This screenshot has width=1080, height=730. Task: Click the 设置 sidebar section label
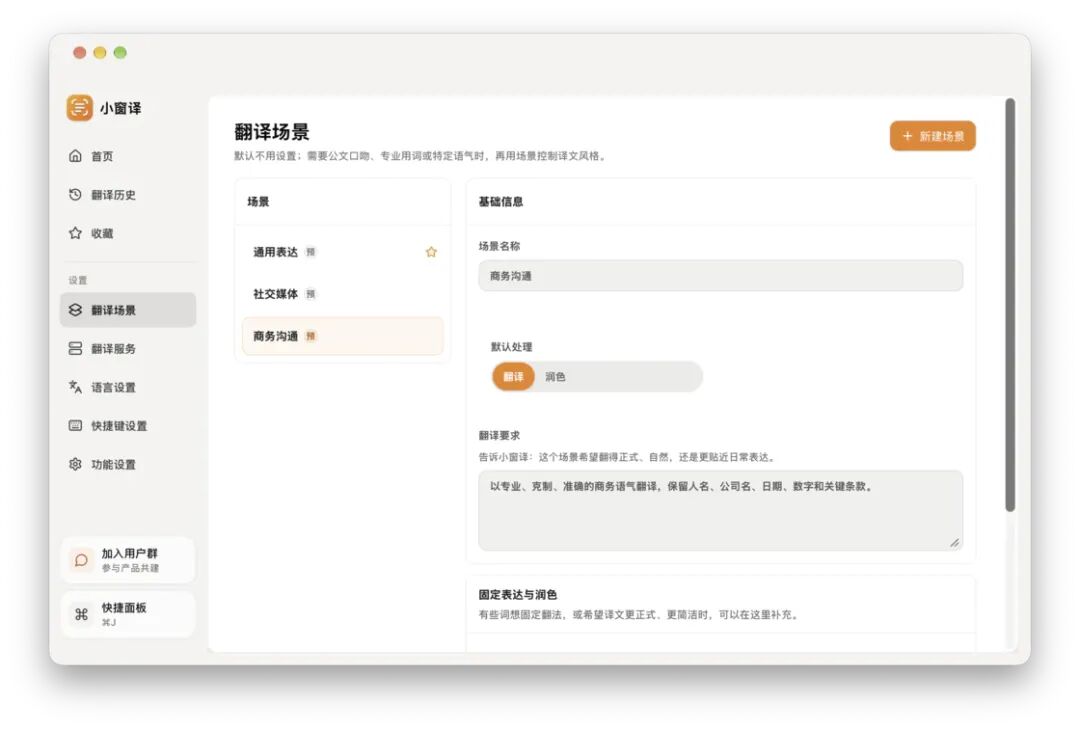tap(78, 280)
